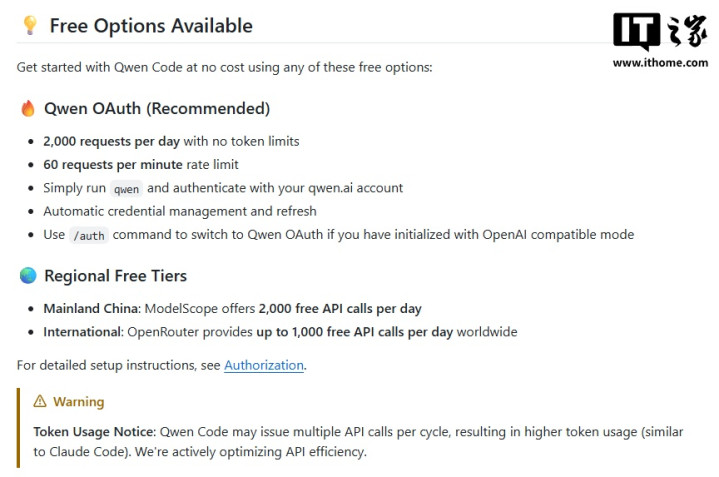The height and width of the screenshot is (477, 719).
Task: Click the inline qwen code snippet
Action: [x=126, y=188]
